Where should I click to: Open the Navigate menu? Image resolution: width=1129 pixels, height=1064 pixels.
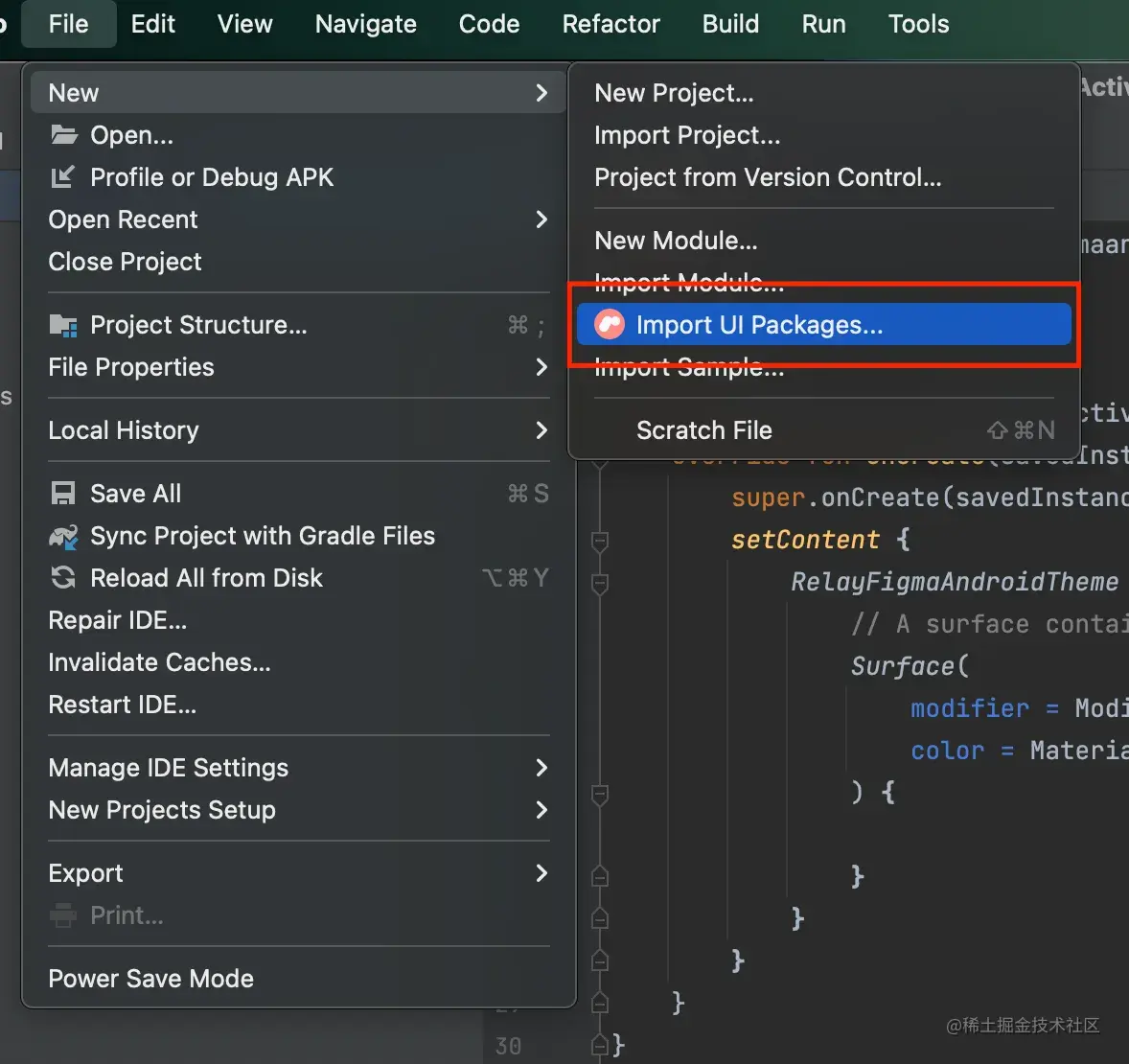click(x=365, y=24)
